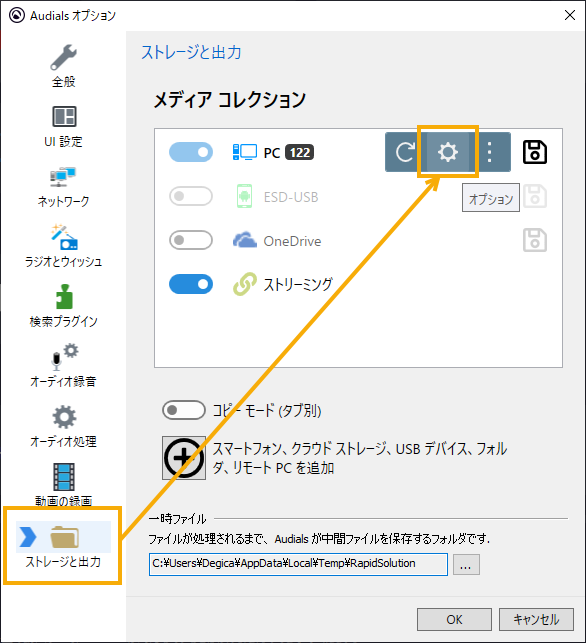Open the three-dot menu for PC
This screenshot has width=586, height=643.
coord(489,152)
